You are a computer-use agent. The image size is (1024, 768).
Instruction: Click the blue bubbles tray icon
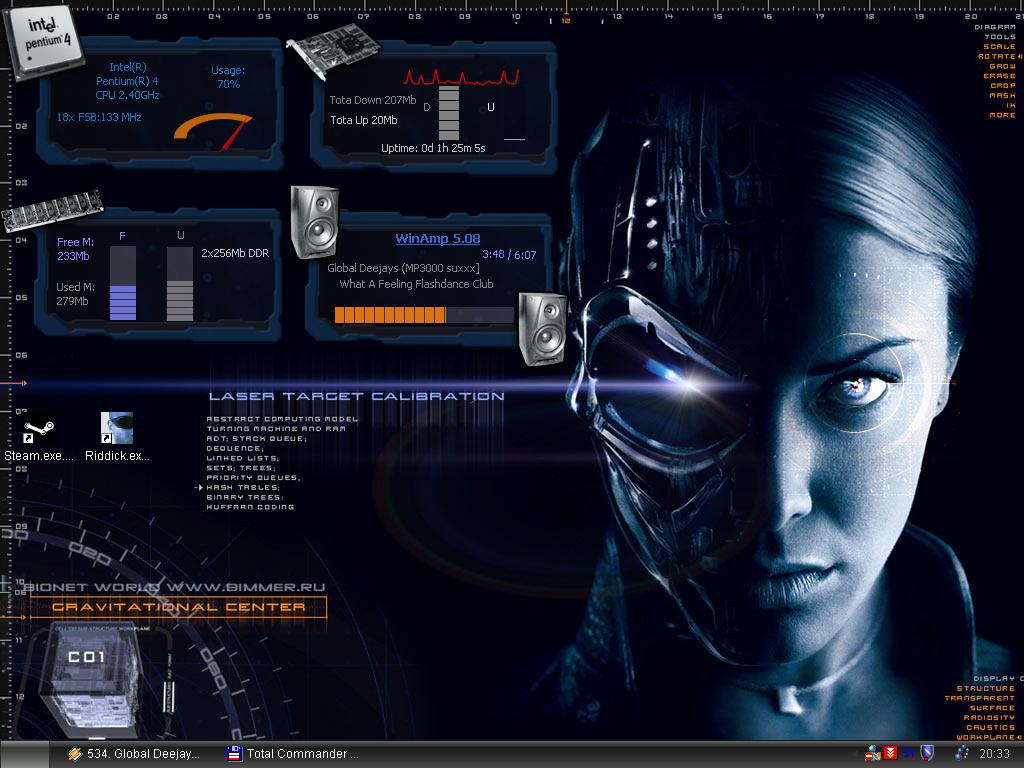961,754
